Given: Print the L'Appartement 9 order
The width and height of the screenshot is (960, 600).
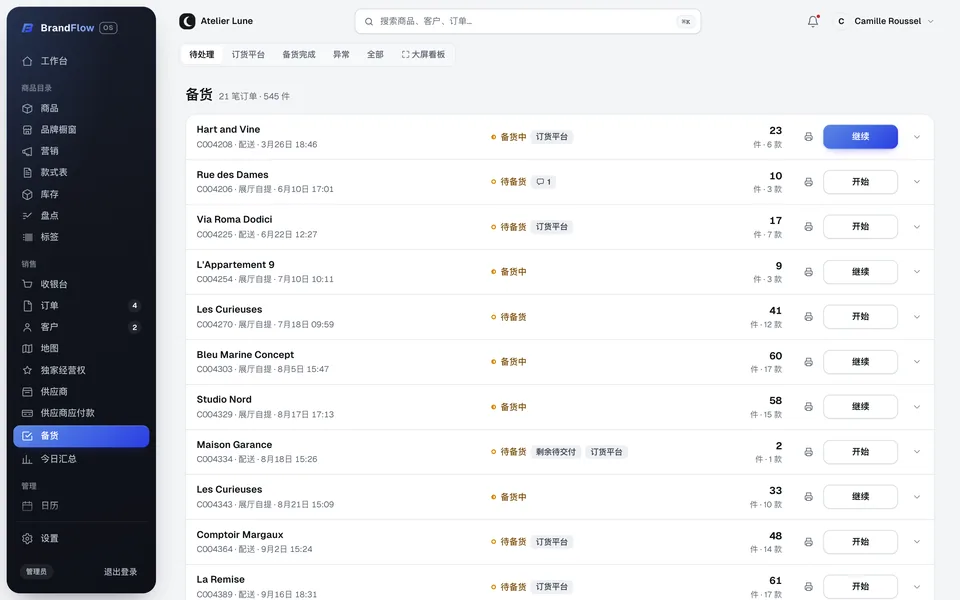Looking at the screenshot, I should (x=808, y=272).
